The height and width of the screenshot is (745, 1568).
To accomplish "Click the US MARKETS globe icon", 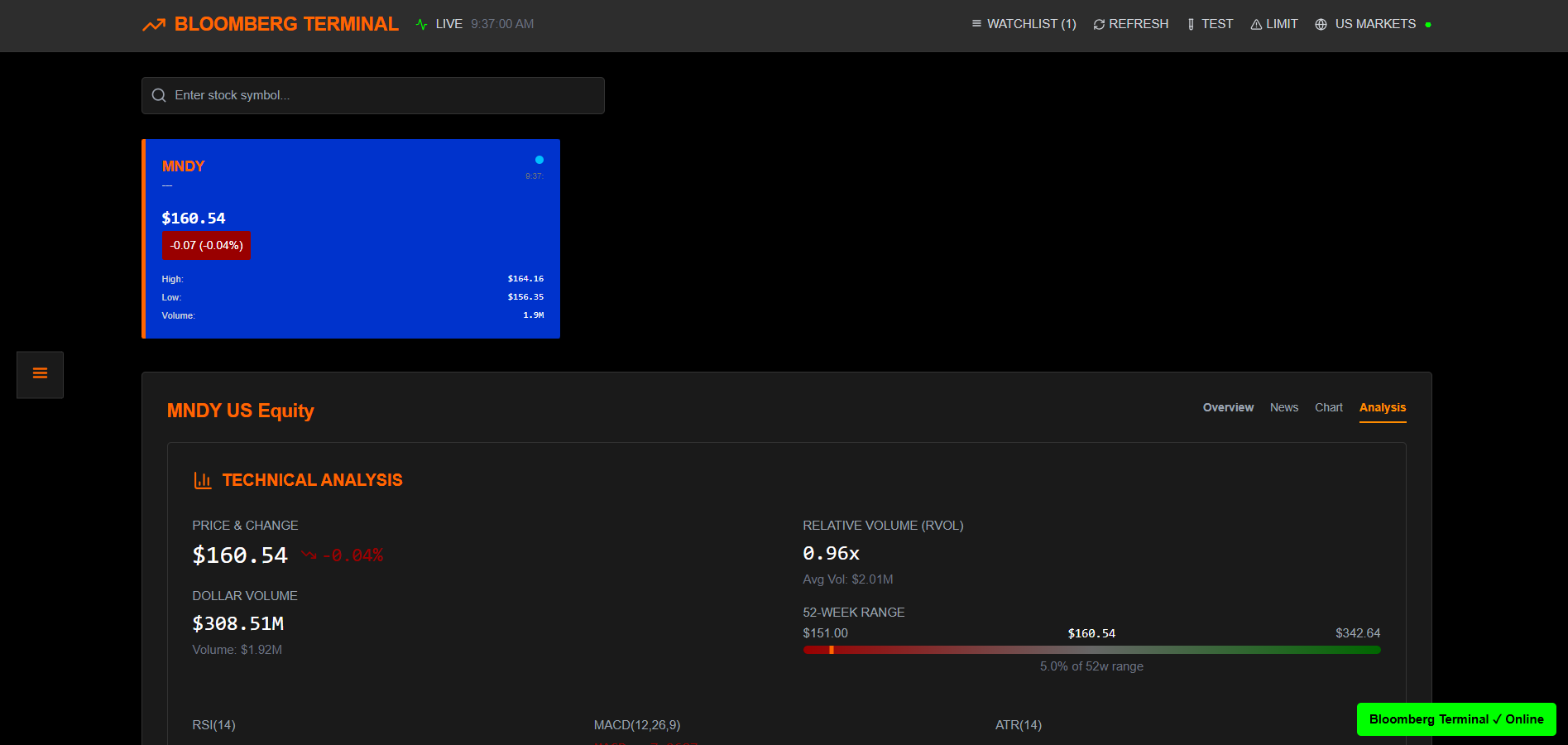I will [x=1321, y=25].
